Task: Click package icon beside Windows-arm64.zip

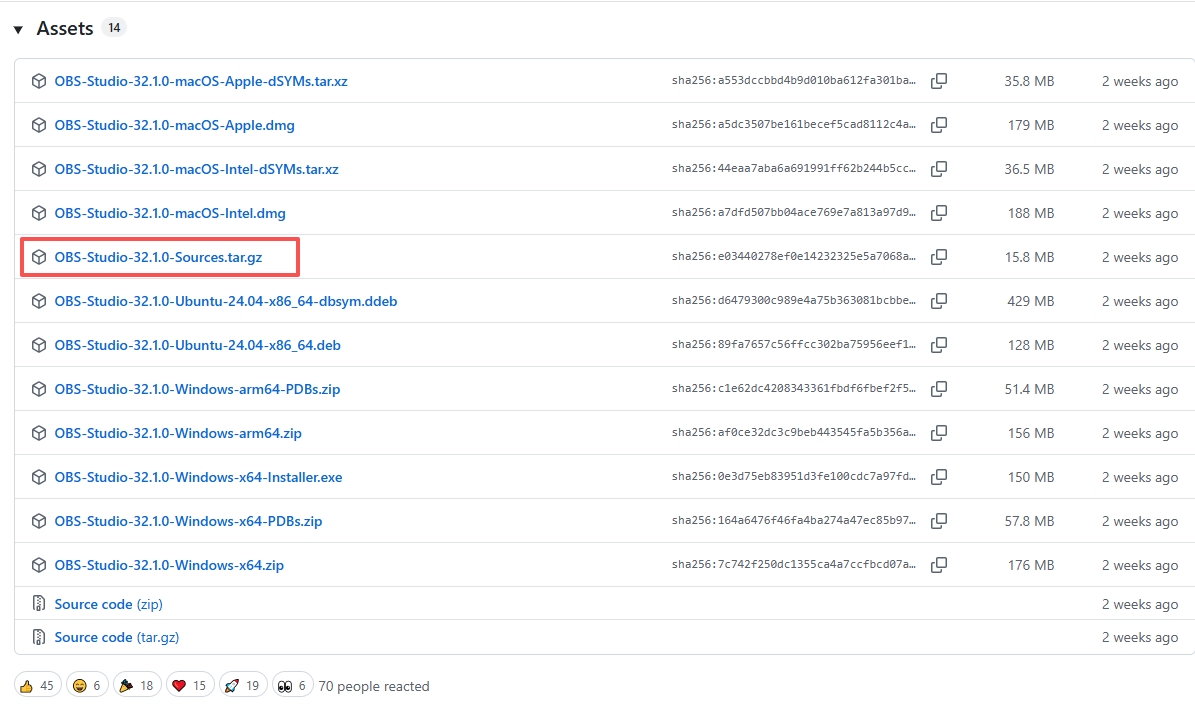Action: (39, 433)
